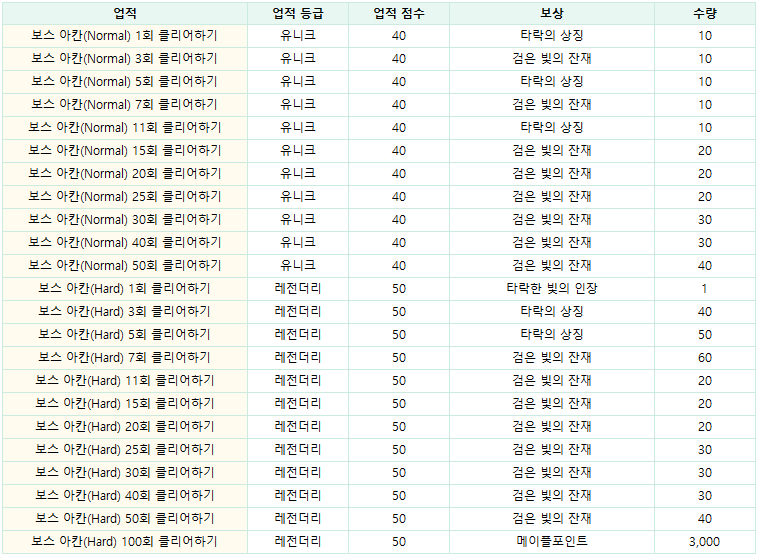Select '보스 아칸(Normal) 50회 클리어하기' cell
The height and width of the screenshot is (556, 758).
point(125,265)
